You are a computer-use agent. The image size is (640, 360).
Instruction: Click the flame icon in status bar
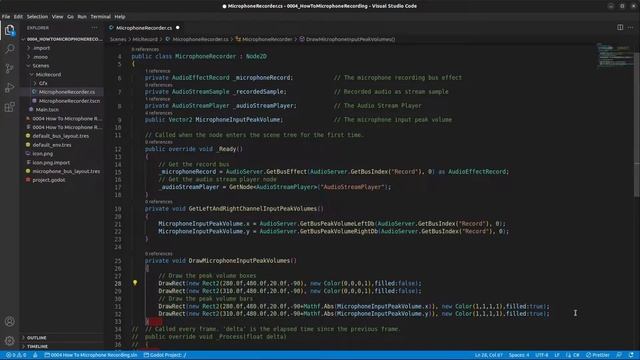35,355
